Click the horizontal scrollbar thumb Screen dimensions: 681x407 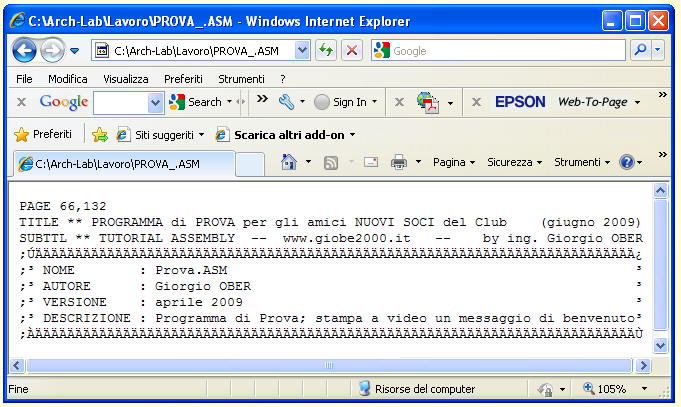329,365
